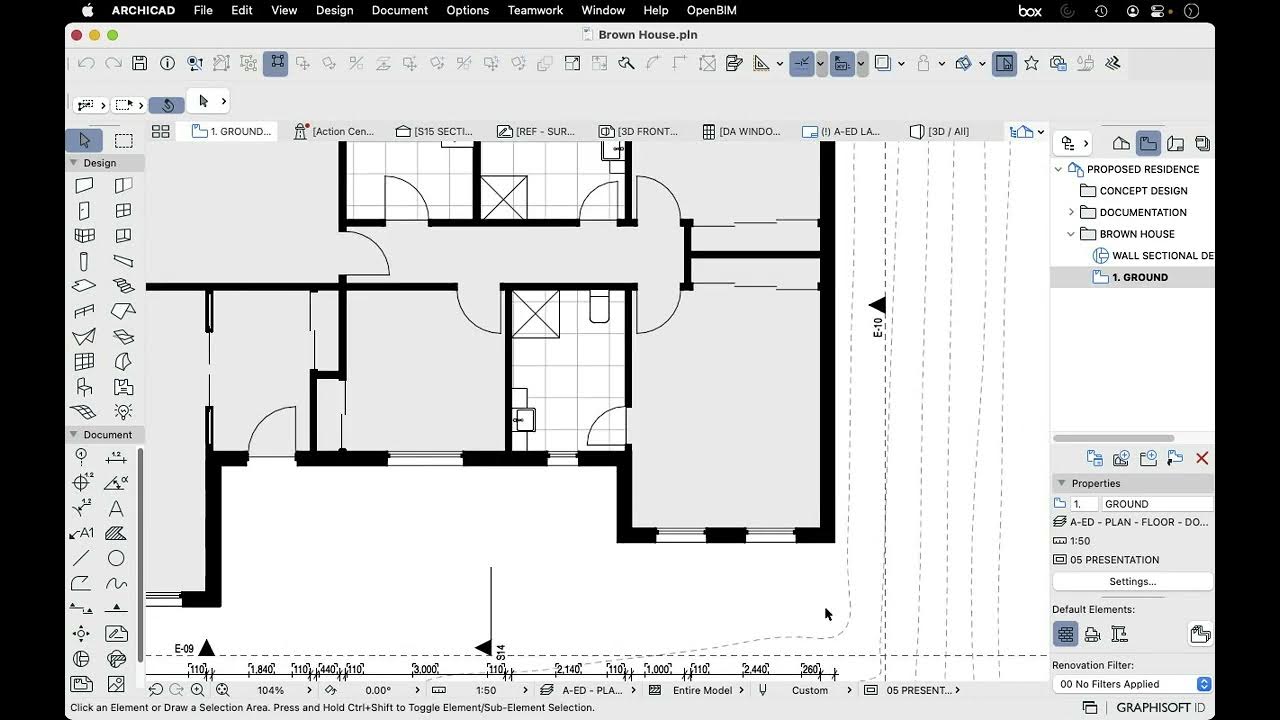Select CONCEPT DESIGN folder in navigator
The image size is (1280, 720).
(1134, 191)
